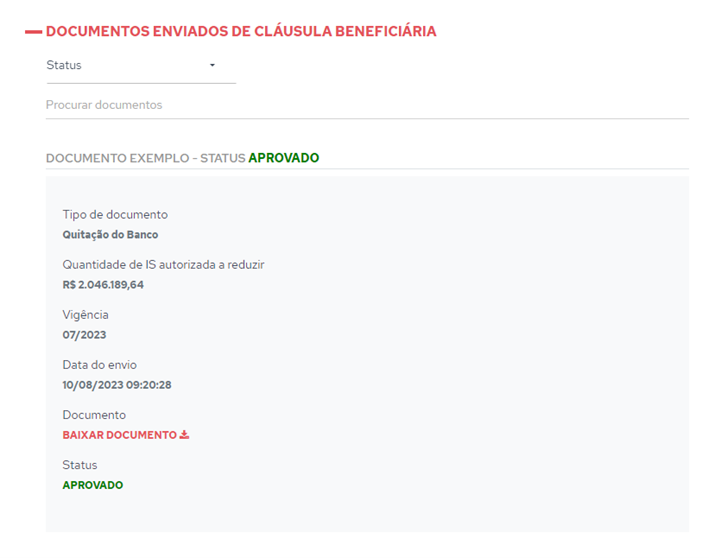Select the Vigência value 07/2023
This screenshot has width=709, height=558.
click(x=84, y=335)
